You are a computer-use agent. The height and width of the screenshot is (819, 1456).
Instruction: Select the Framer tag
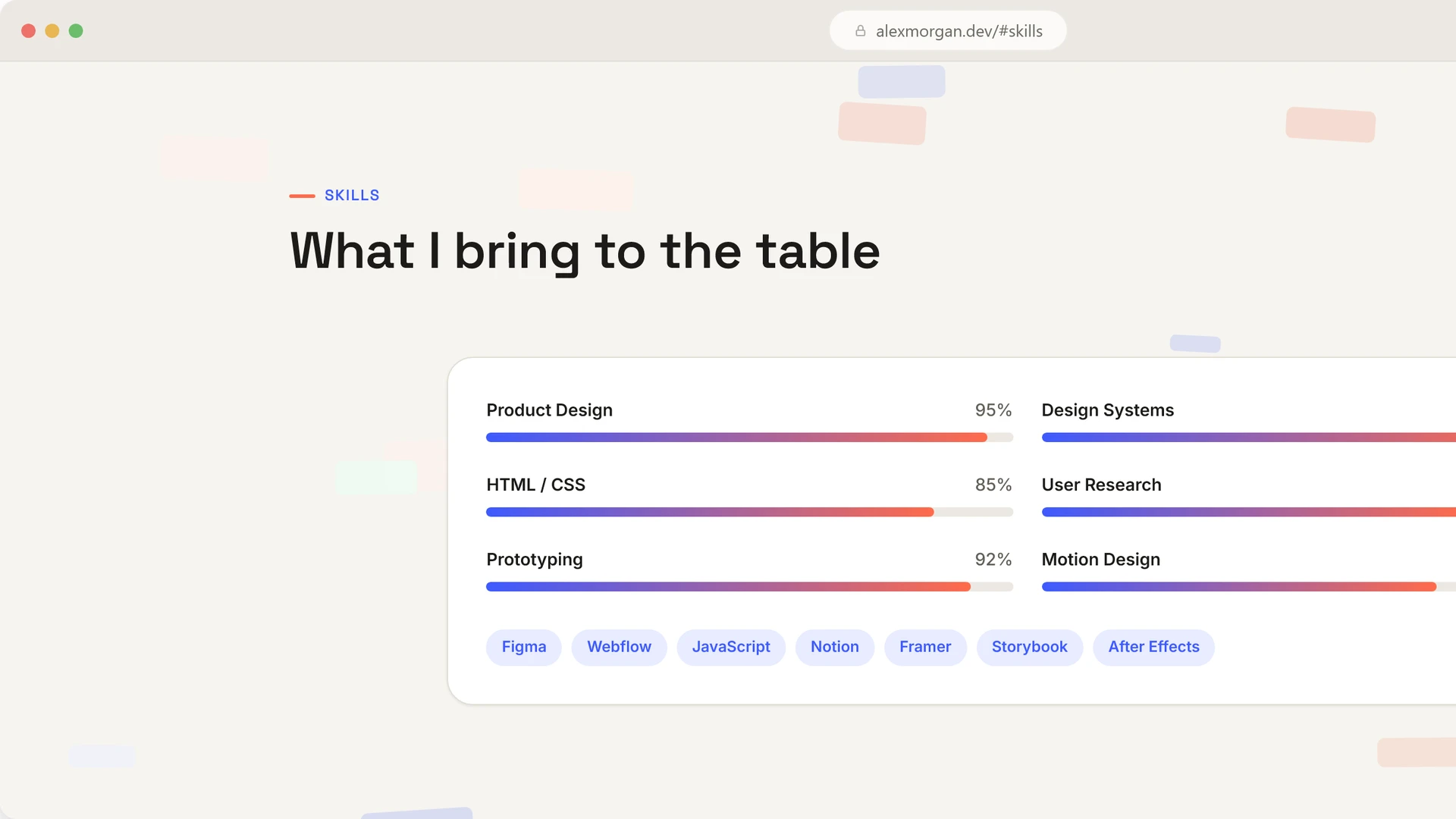click(925, 647)
